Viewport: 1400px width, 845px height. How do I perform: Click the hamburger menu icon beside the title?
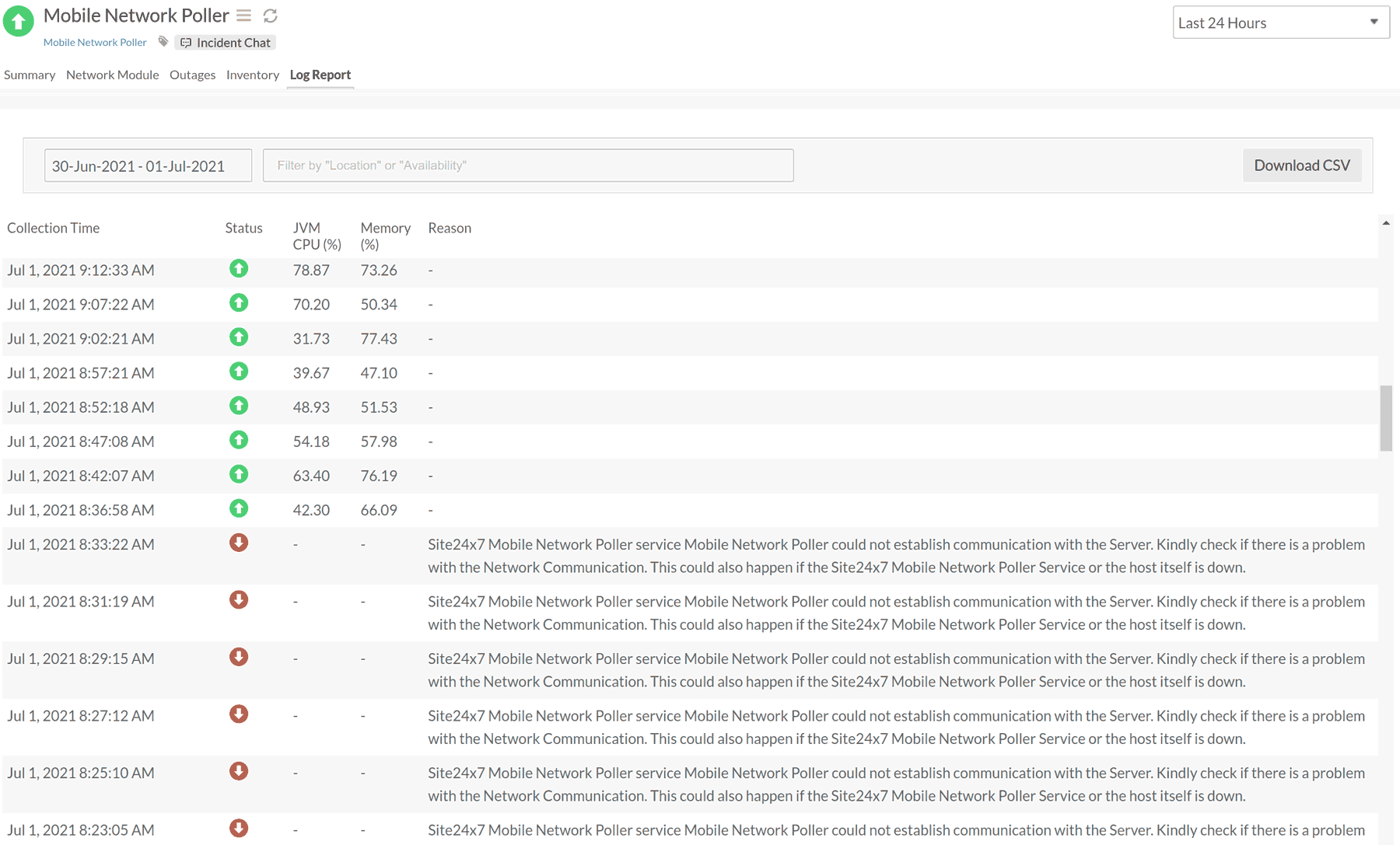click(x=243, y=16)
